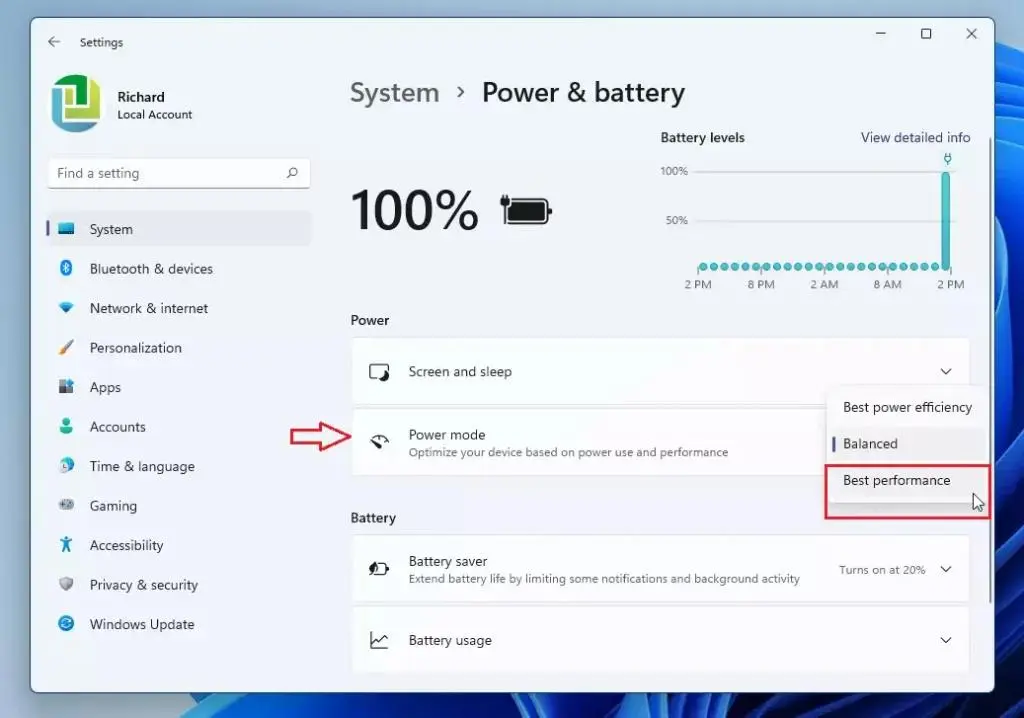Click the View detailed info link
Image resolution: width=1024 pixels, height=718 pixels.
[915, 138]
